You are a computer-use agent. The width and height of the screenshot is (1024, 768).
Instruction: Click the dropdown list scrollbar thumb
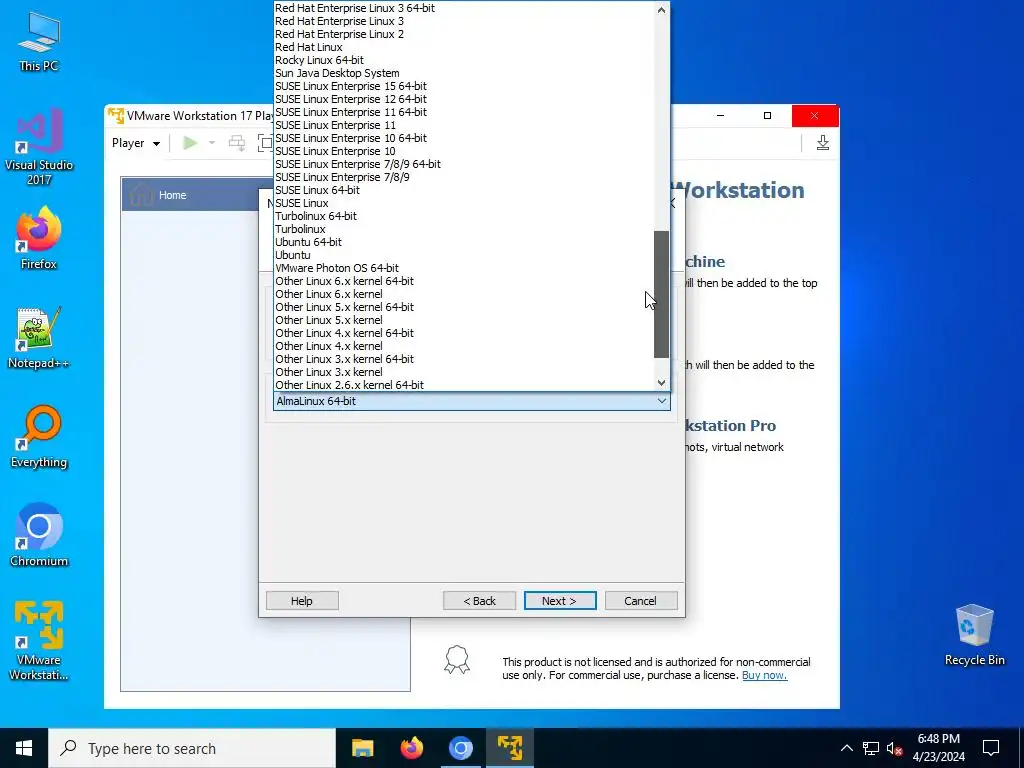tap(662, 294)
